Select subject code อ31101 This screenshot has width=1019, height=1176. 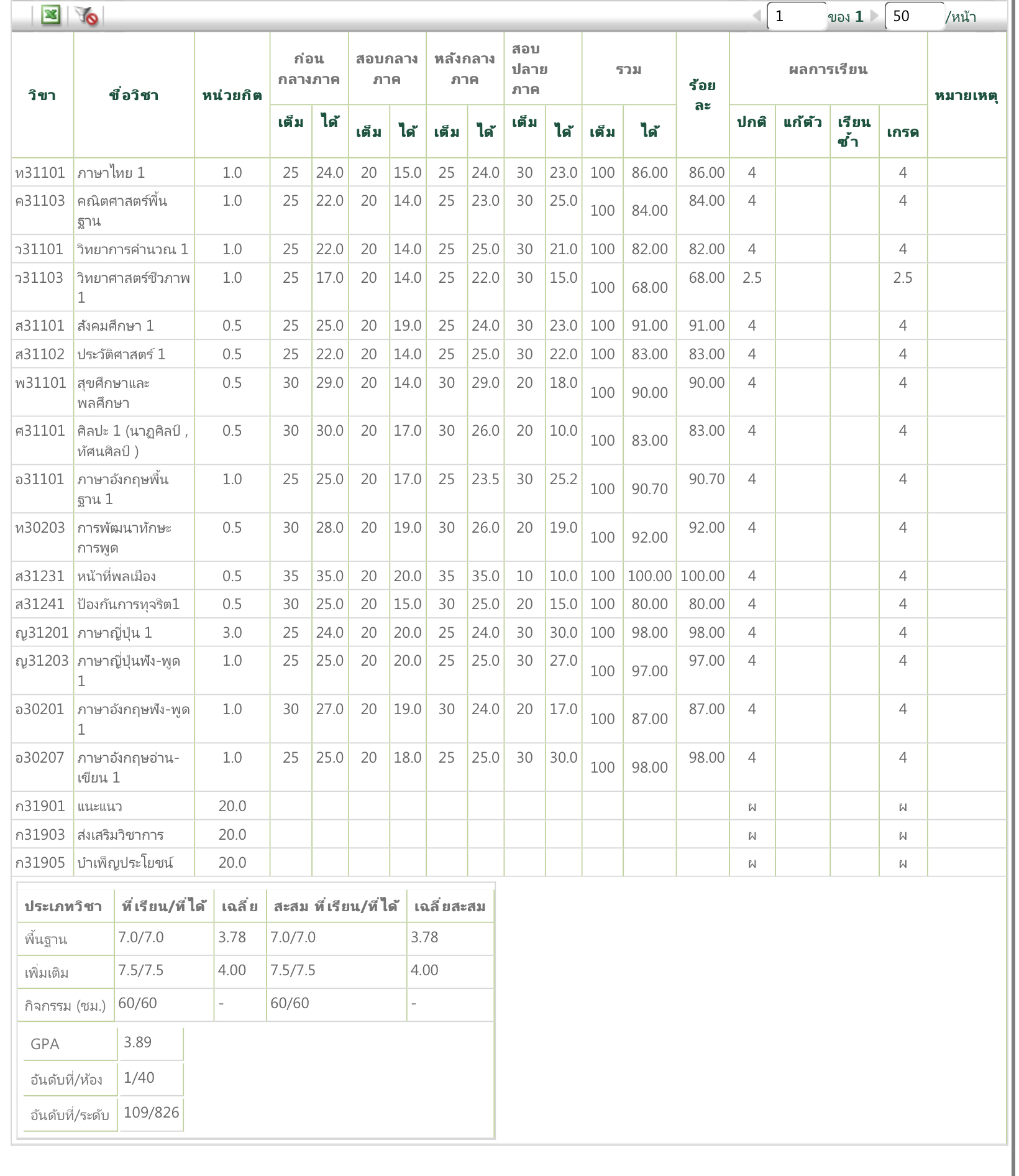40,479
